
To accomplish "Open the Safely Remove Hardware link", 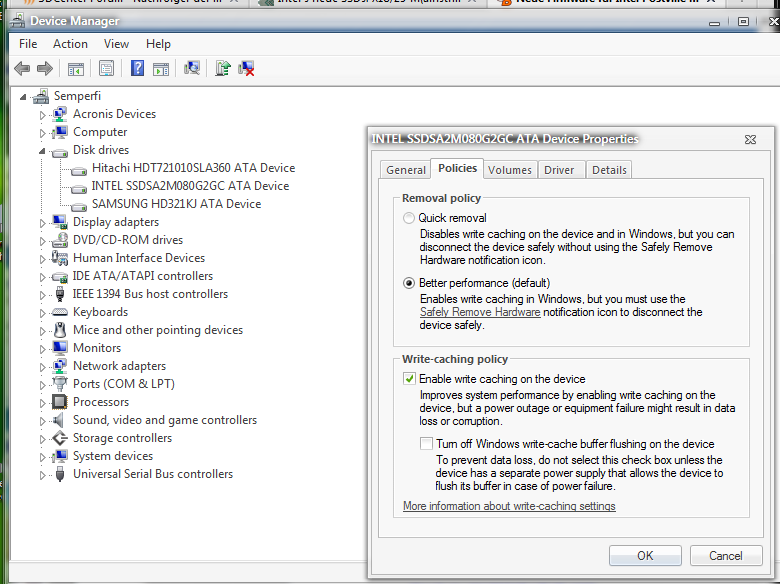I will pyautogui.click(x=480, y=312).
